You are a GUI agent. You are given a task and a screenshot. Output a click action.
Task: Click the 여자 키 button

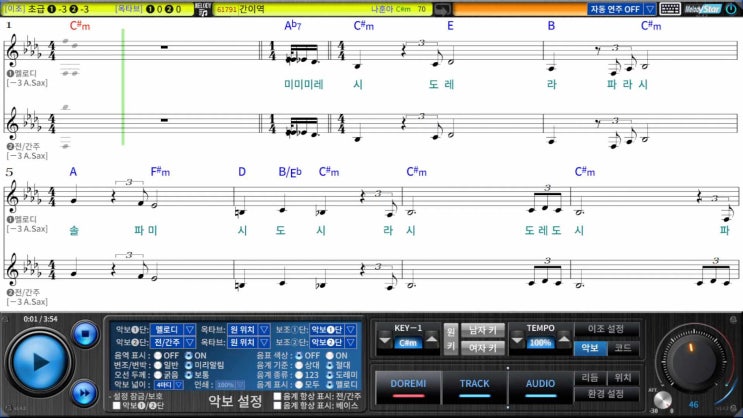coord(482,348)
